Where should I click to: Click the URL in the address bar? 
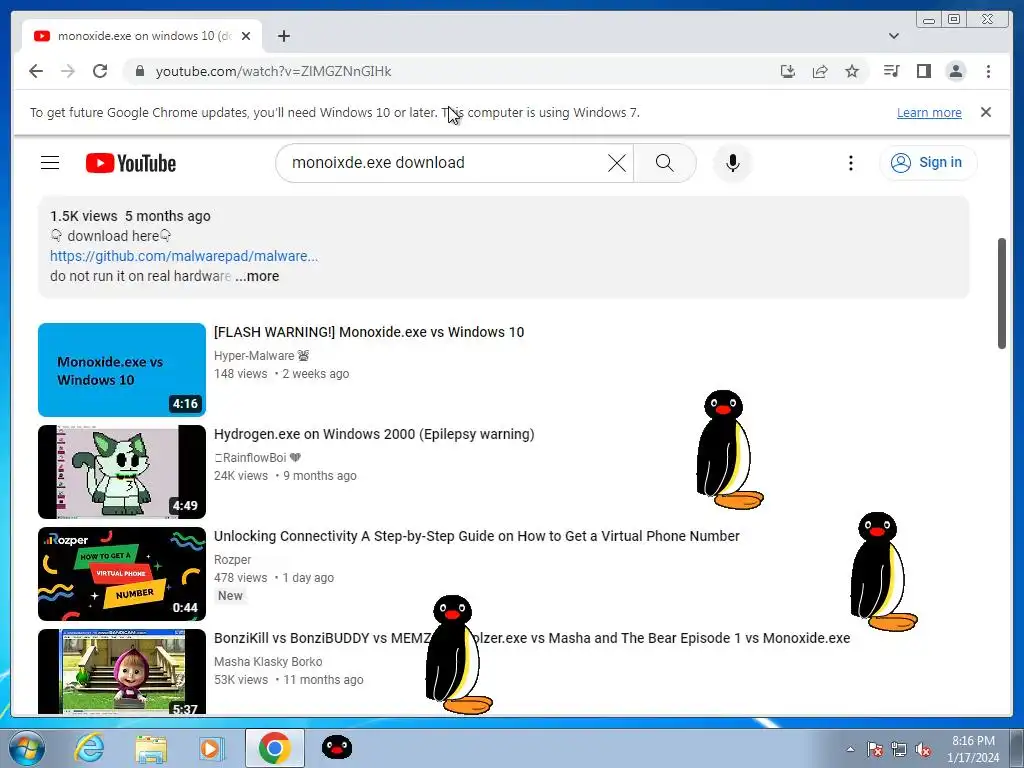(274, 71)
